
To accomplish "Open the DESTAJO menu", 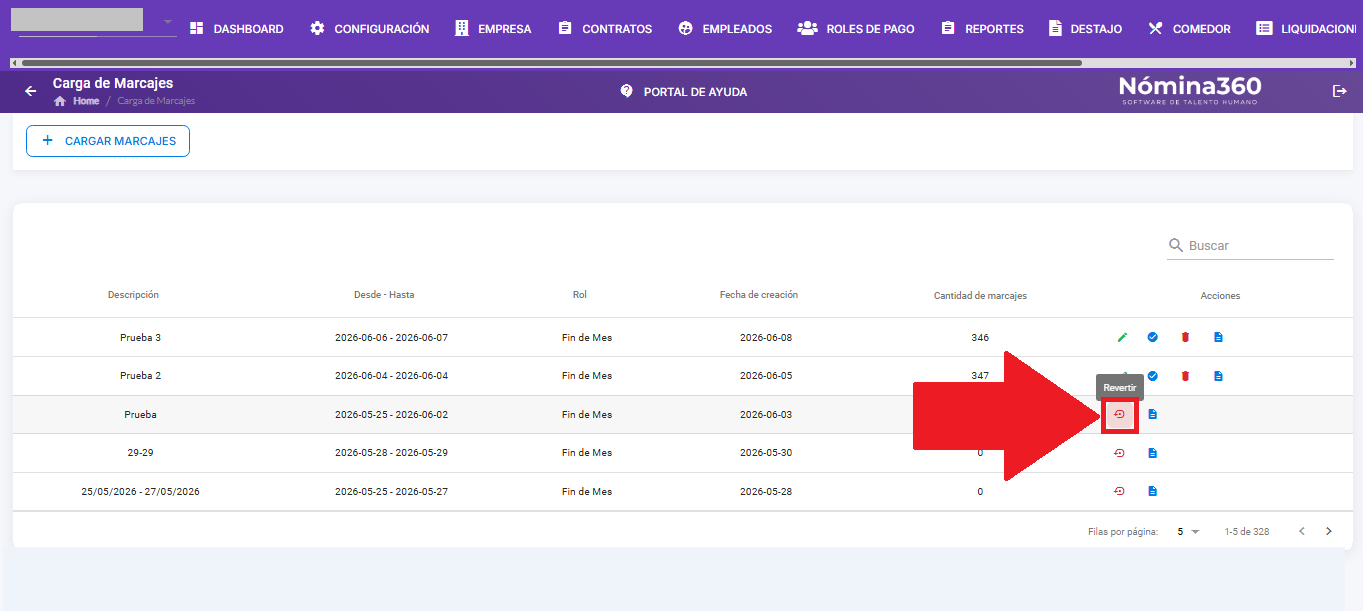I will [1085, 29].
